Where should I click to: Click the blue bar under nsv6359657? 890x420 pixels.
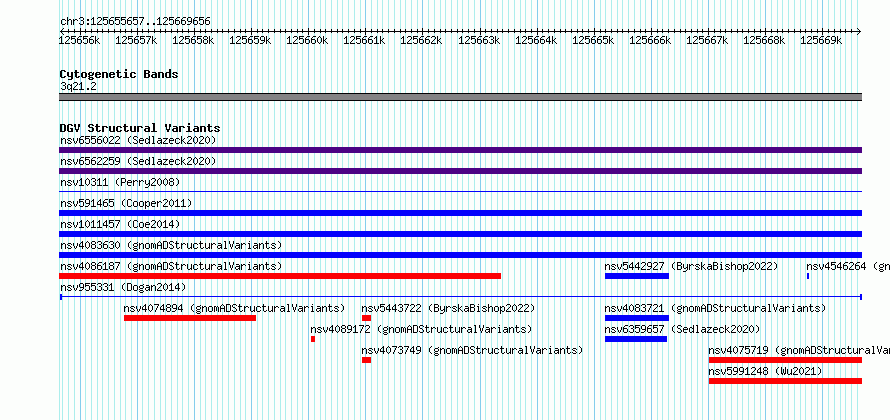coord(636,339)
